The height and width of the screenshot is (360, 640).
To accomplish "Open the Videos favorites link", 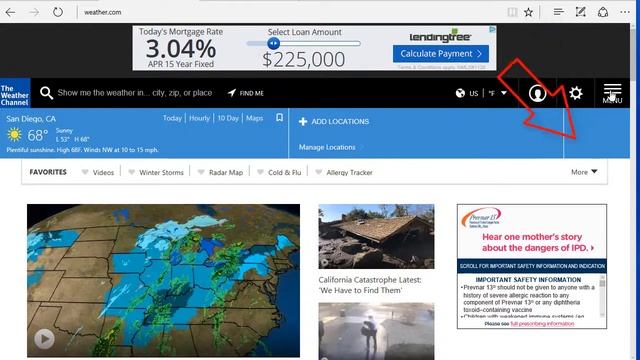I will (103, 173).
